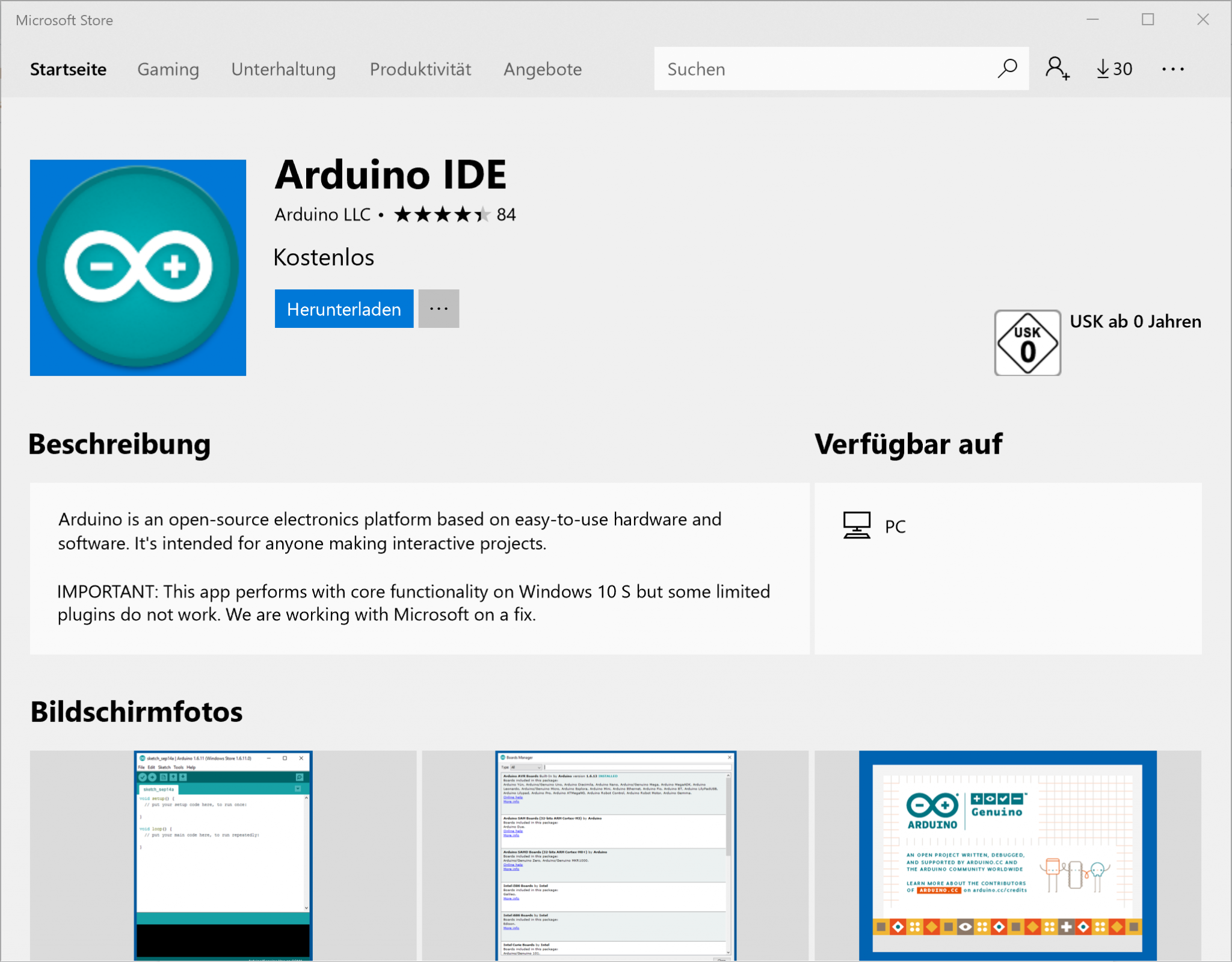Click the user account icon
The width and height of the screenshot is (1232, 962).
point(1058,69)
